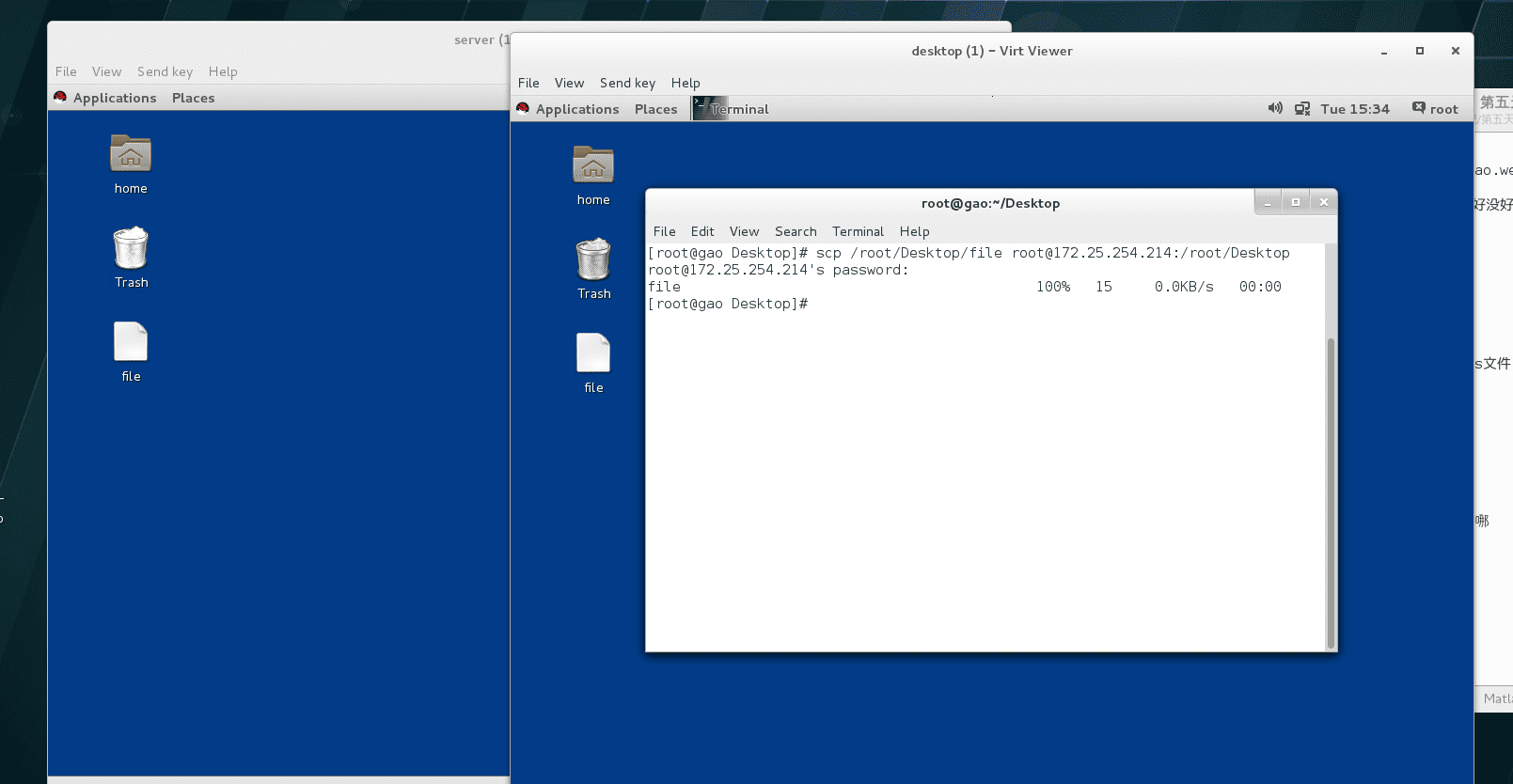Open the home folder icon in desktop (1) window
Viewport: 1513px width, 784px height.
(593, 165)
